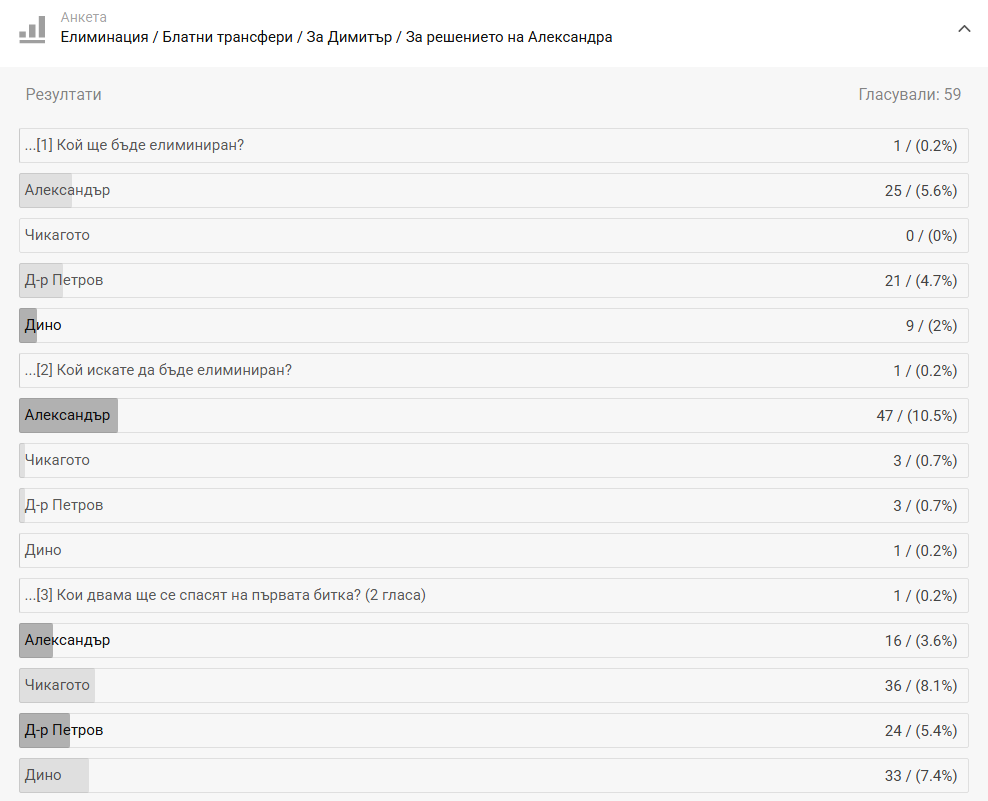Click Дино result bar with 33 votes

(493, 776)
